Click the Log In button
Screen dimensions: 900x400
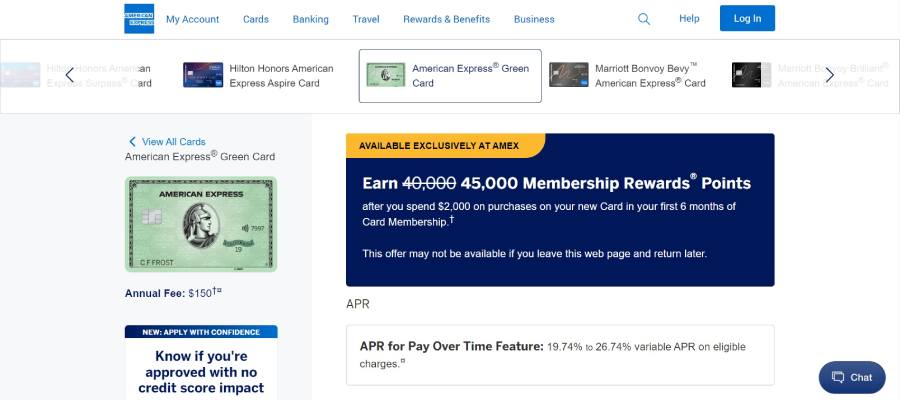coord(747,18)
